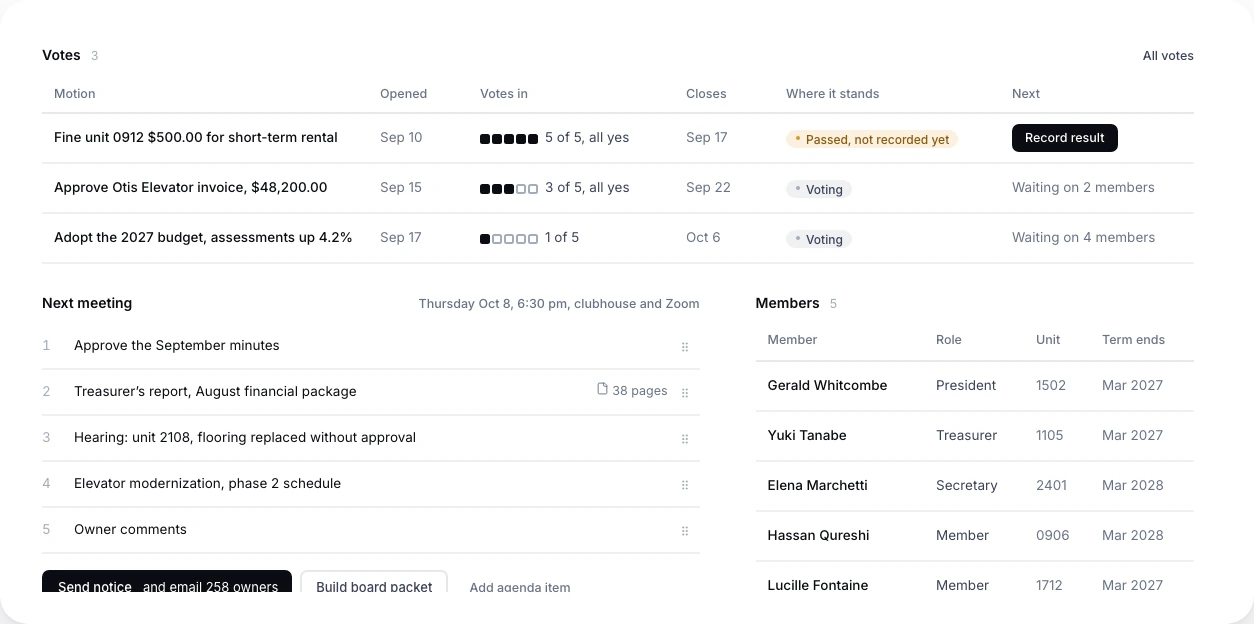Image resolution: width=1254 pixels, height=624 pixels.
Task: Open the Adopt the 2027 budget motion
Action: pyautogui.click(x=203, y=238)
